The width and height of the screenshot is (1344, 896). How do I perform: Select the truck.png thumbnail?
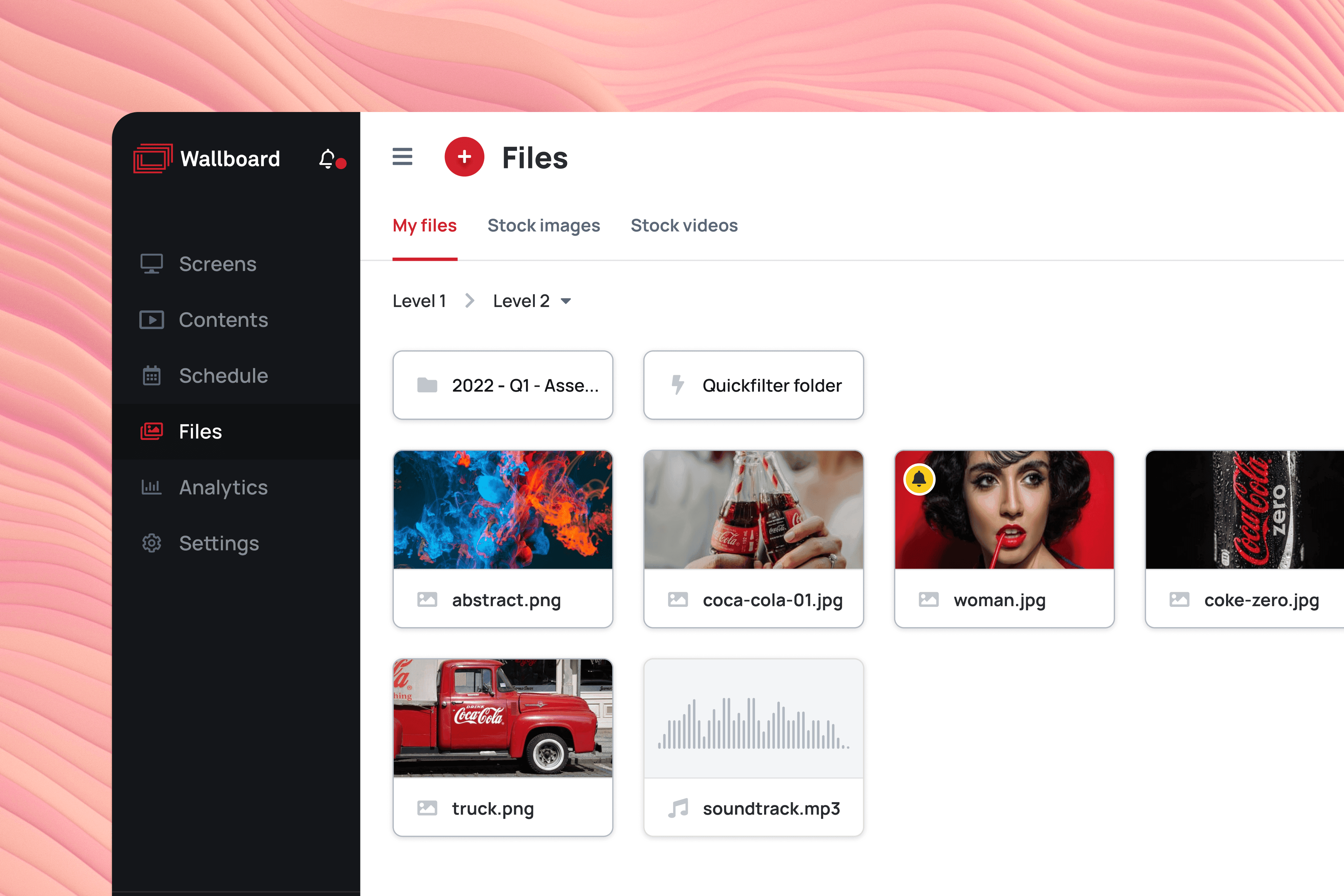(x=502, y=718)
